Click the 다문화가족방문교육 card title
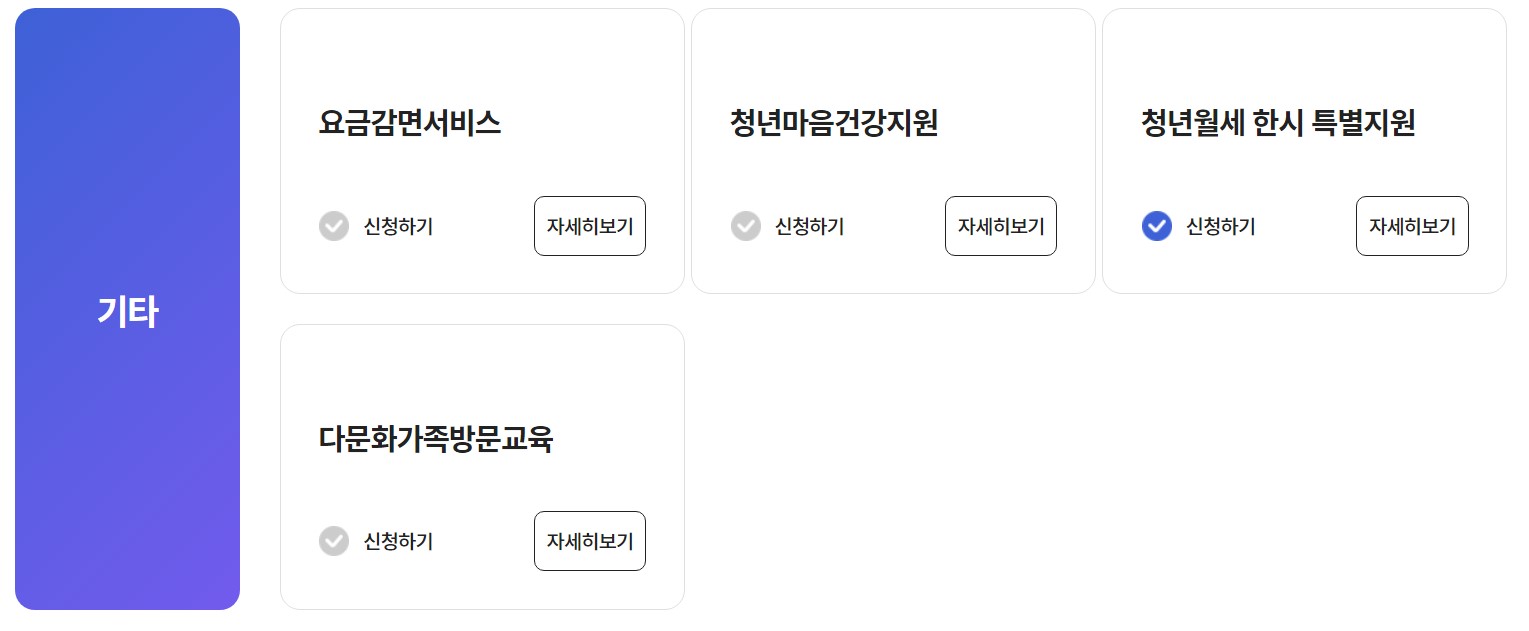Screen dimensions: 1529x631 435,438
